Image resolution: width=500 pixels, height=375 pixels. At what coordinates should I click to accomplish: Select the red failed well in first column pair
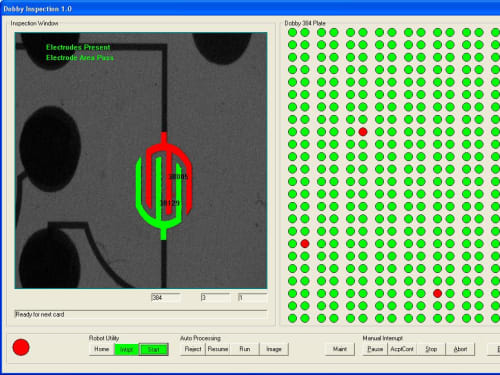(x=305, y=244)
